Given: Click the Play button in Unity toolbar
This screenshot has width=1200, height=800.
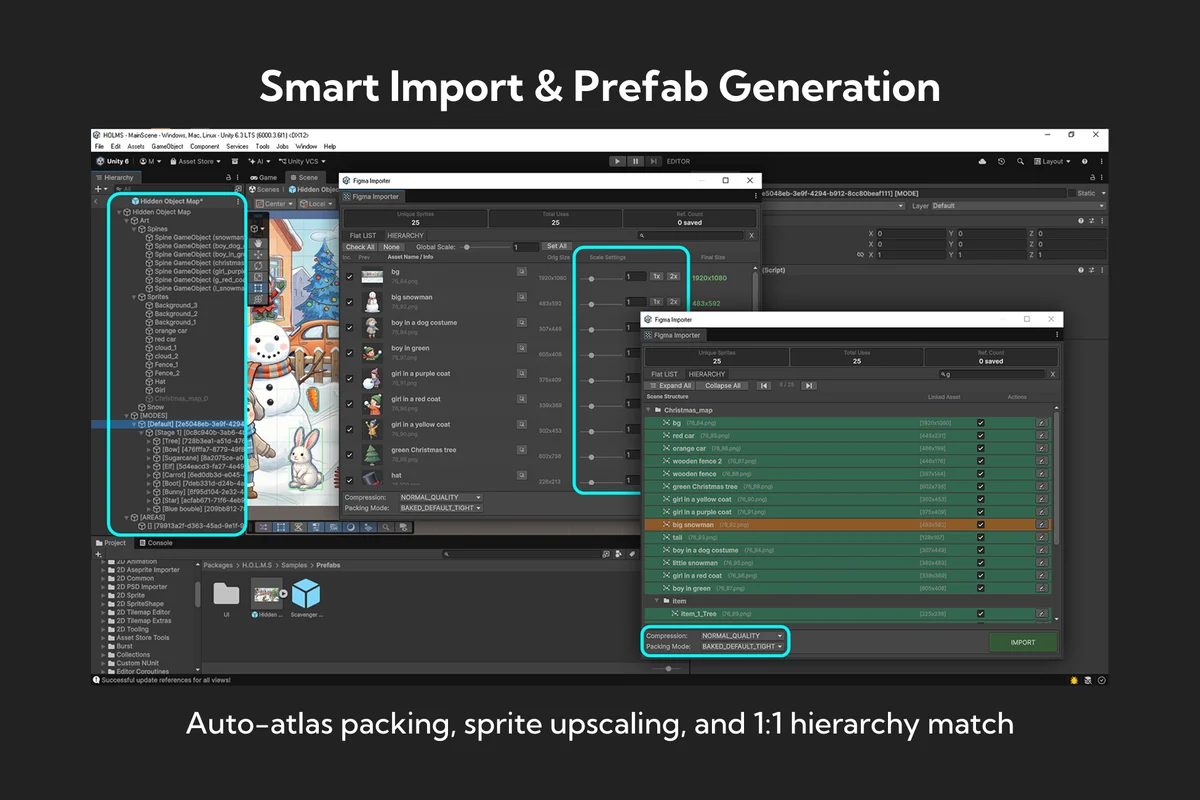Looking at the screenshot, I should (x=618, y=161).
